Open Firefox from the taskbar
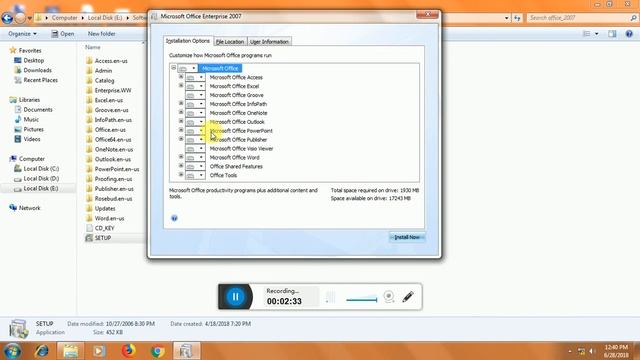Image resolution: width=640 pixels, height=360 pixels. pos(129,351)
